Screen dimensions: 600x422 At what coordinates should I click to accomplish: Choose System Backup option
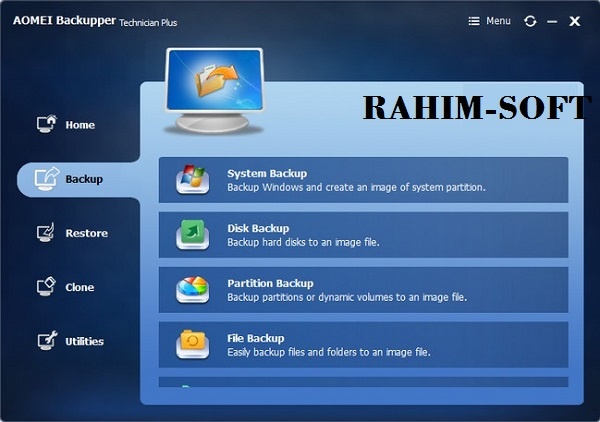point(363,180)
